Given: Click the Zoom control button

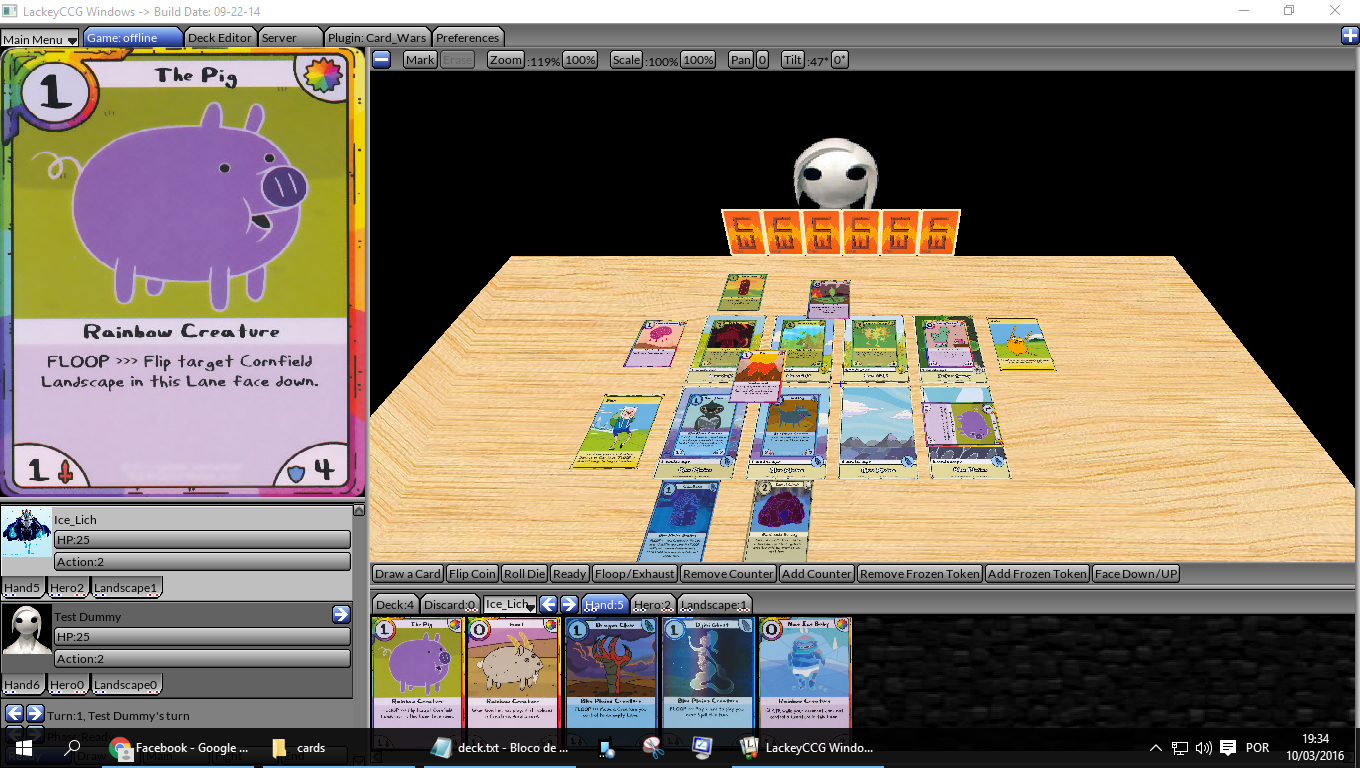Looking at the screenshot, I should click(x=506, y=59).
